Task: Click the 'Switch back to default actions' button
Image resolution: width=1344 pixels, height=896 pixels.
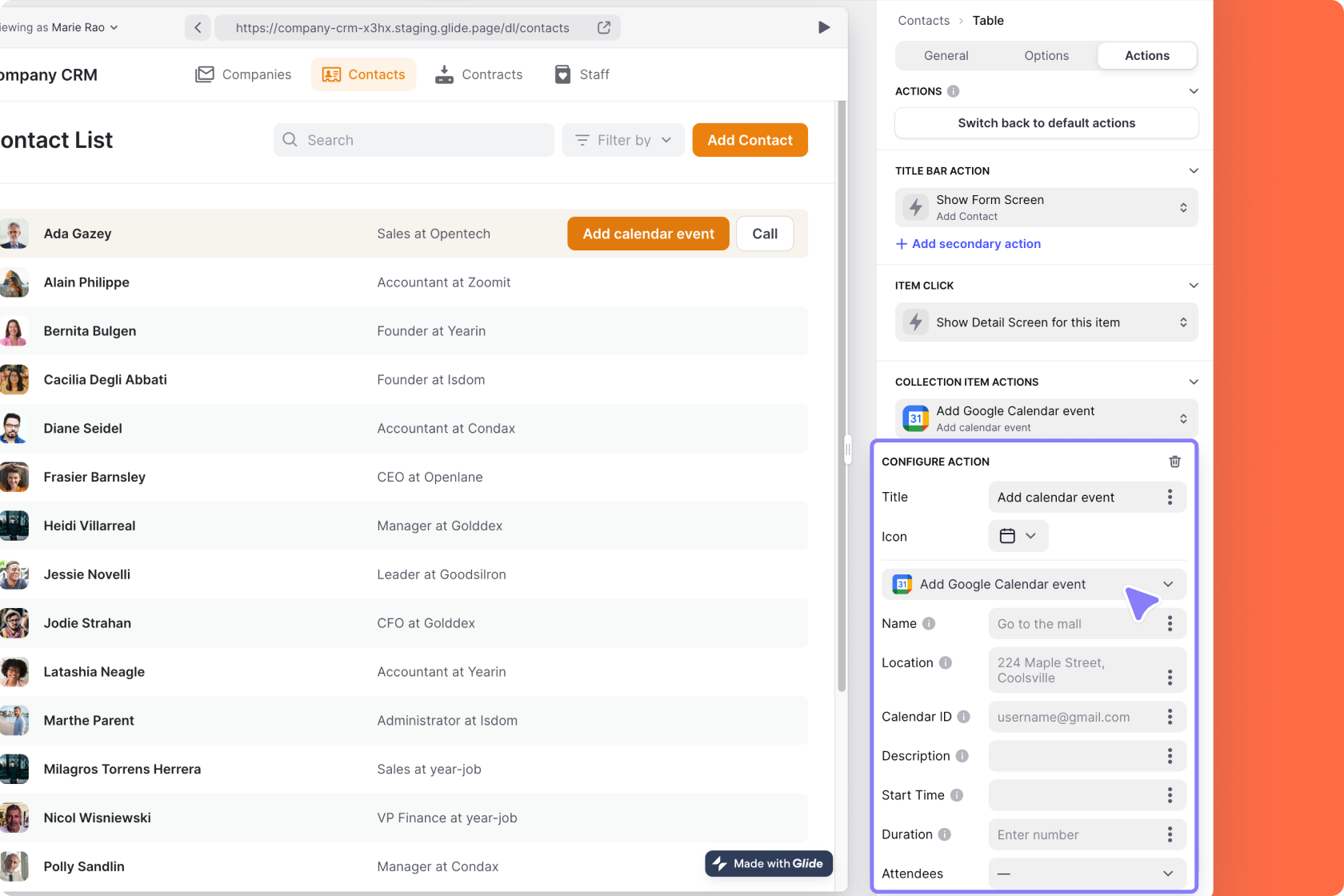Action: (x=1046, y=123)
